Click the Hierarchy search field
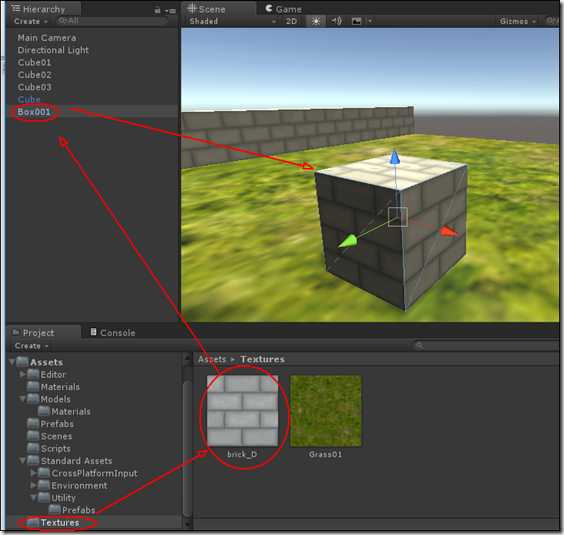Screen dimensions: 564x535 [x=112, y=21]
